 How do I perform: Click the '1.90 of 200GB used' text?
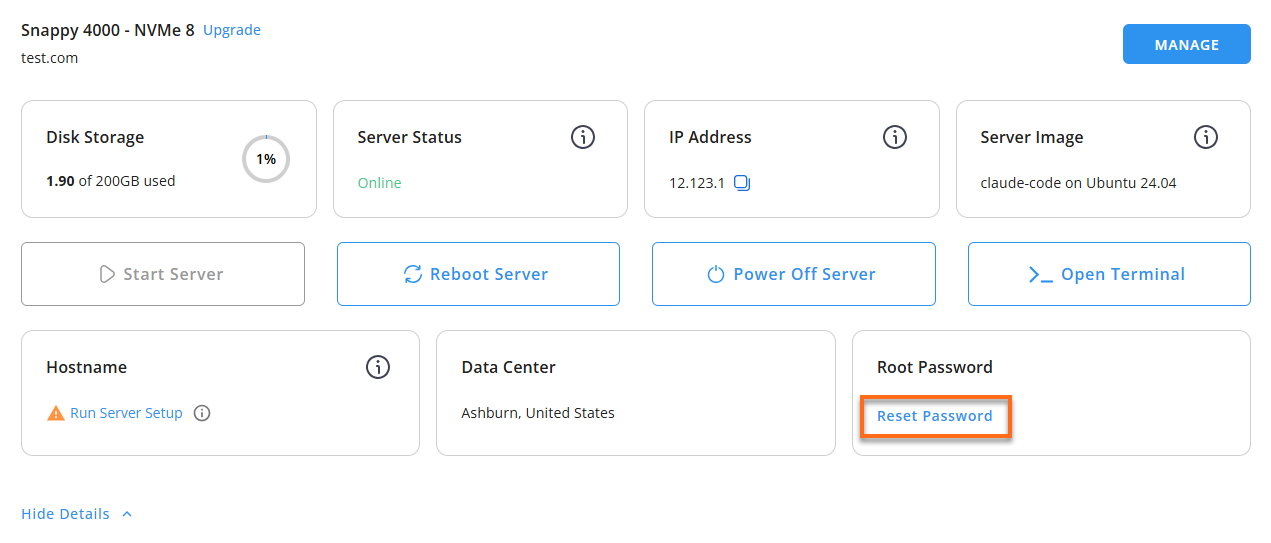coord(111,181)
